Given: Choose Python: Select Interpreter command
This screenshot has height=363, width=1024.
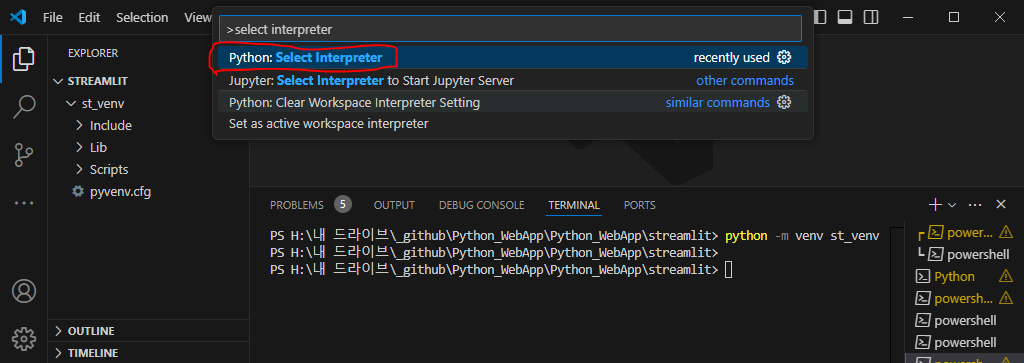Looking at the screenshot, I should pyautogui.click(x=513, y=57).
